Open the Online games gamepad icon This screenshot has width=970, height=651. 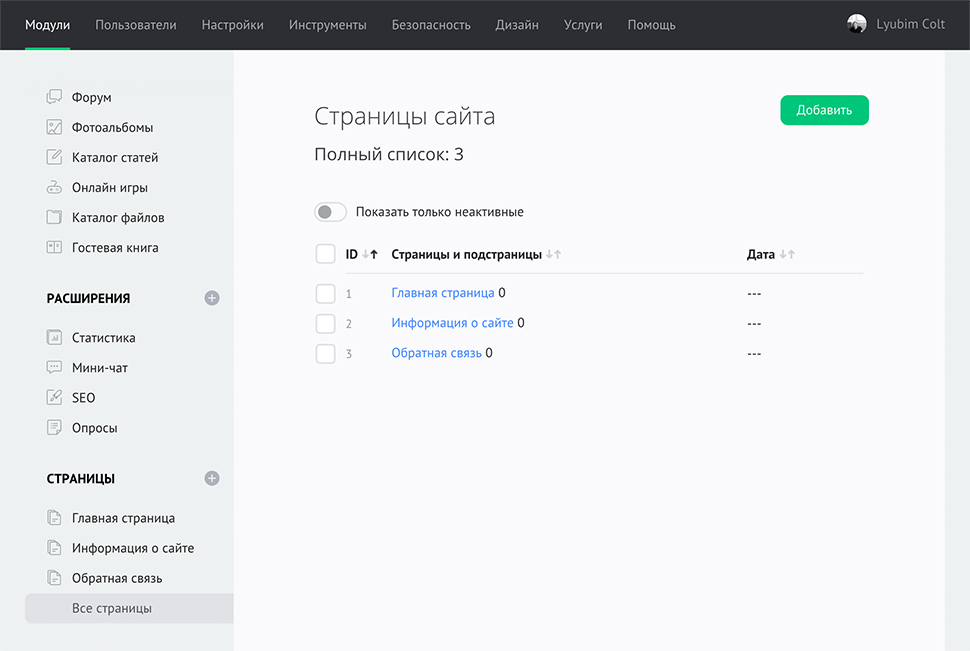[54, 188]
